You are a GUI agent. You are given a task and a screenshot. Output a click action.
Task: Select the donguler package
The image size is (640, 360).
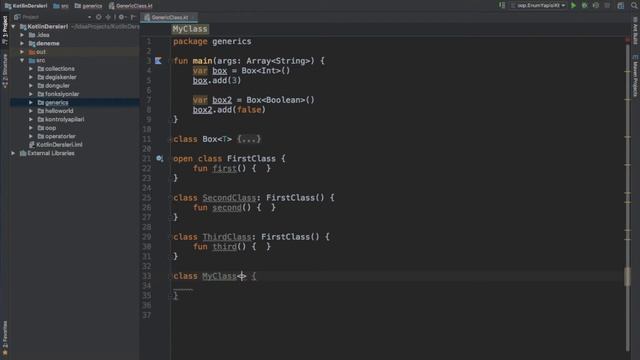coord(57,86)
